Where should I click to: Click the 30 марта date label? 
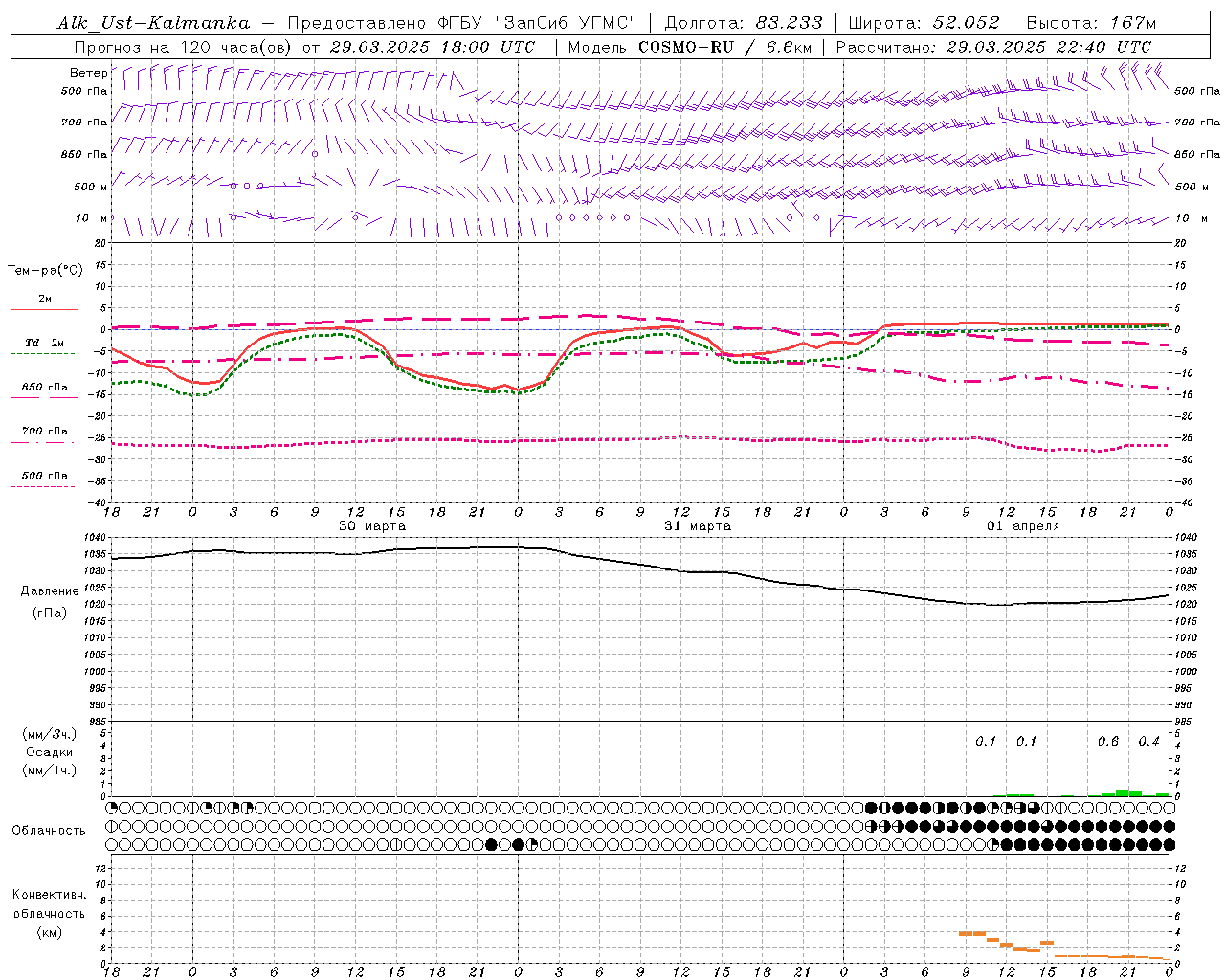(x=372, y=525)
